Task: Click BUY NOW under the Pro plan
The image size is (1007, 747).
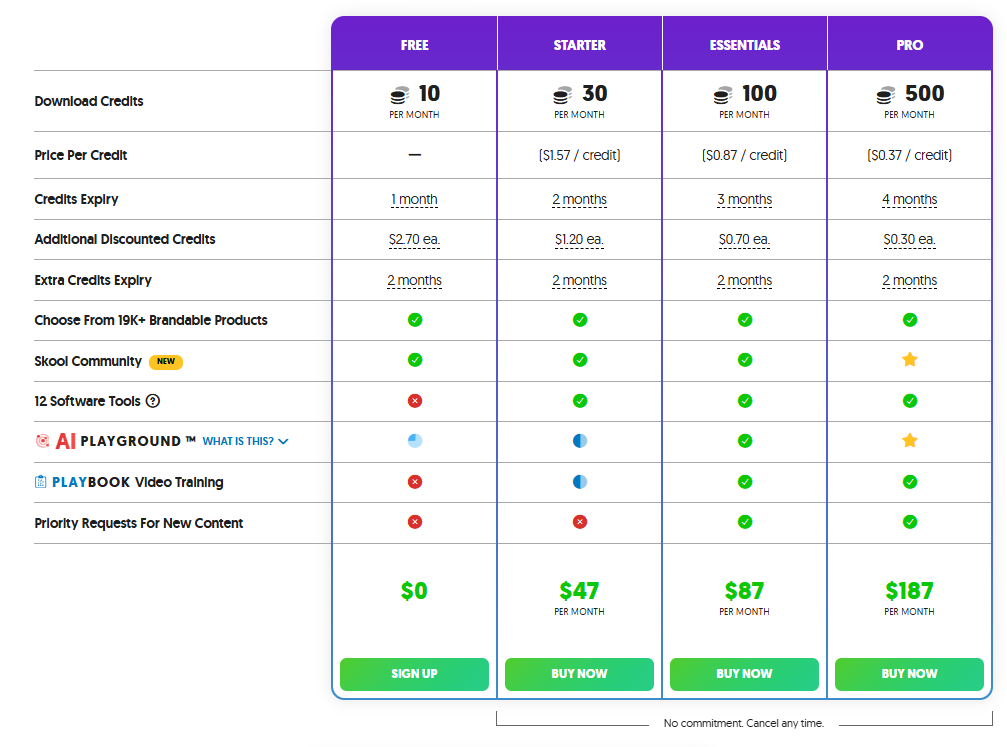Action: [x=909, y=674]
